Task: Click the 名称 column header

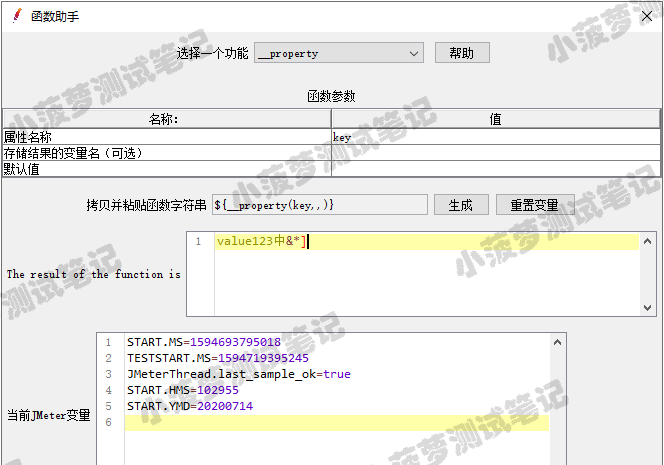Action: click(167, 119)
